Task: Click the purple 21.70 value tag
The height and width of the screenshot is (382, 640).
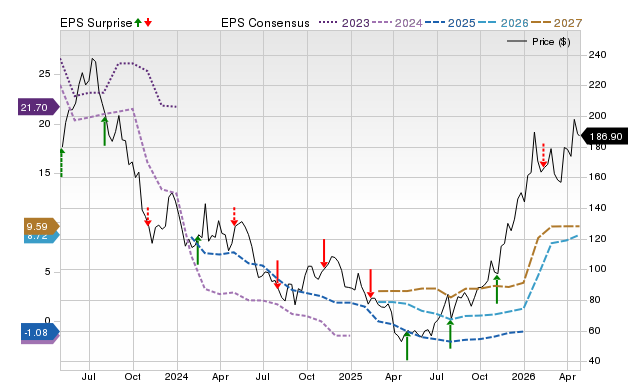Action: [38, 108]
